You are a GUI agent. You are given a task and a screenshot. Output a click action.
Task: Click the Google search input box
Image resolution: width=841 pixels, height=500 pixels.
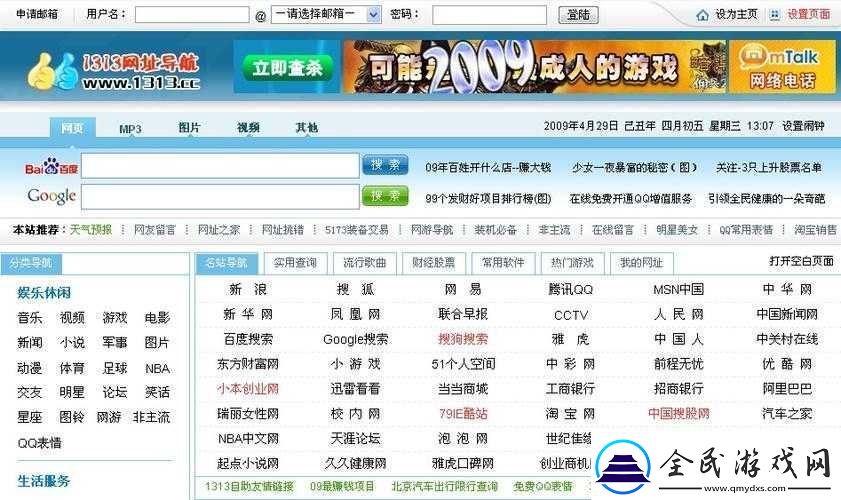tap(220, 196)
